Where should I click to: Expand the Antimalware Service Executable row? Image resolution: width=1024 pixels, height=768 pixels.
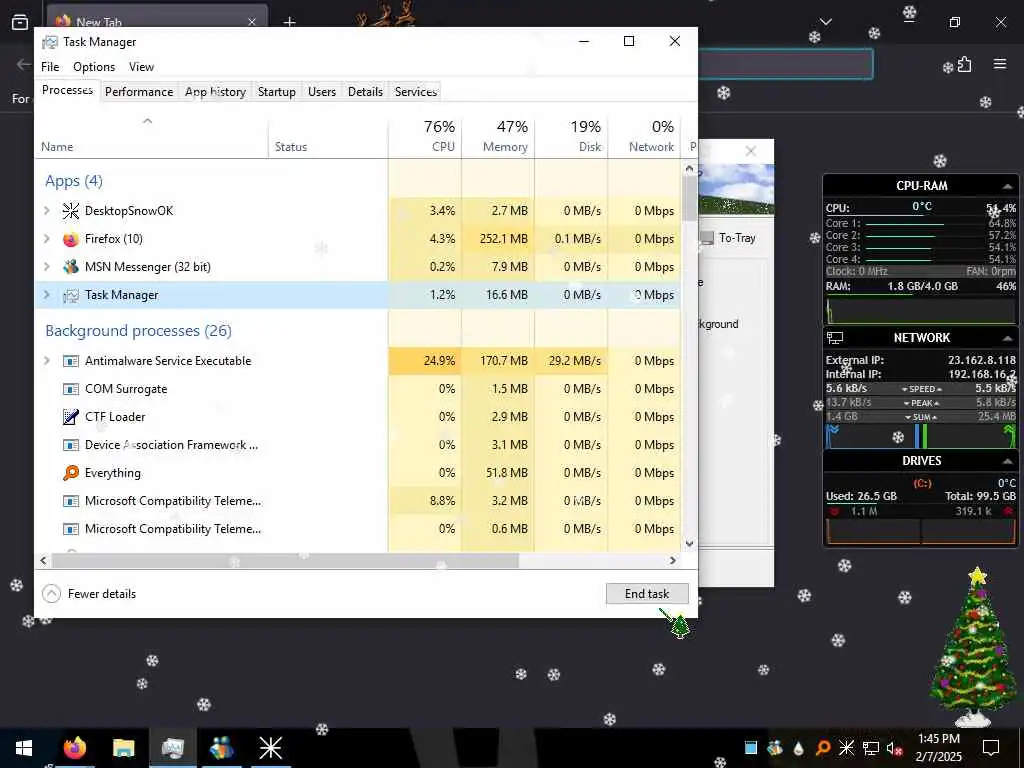[x=46, y=360]
